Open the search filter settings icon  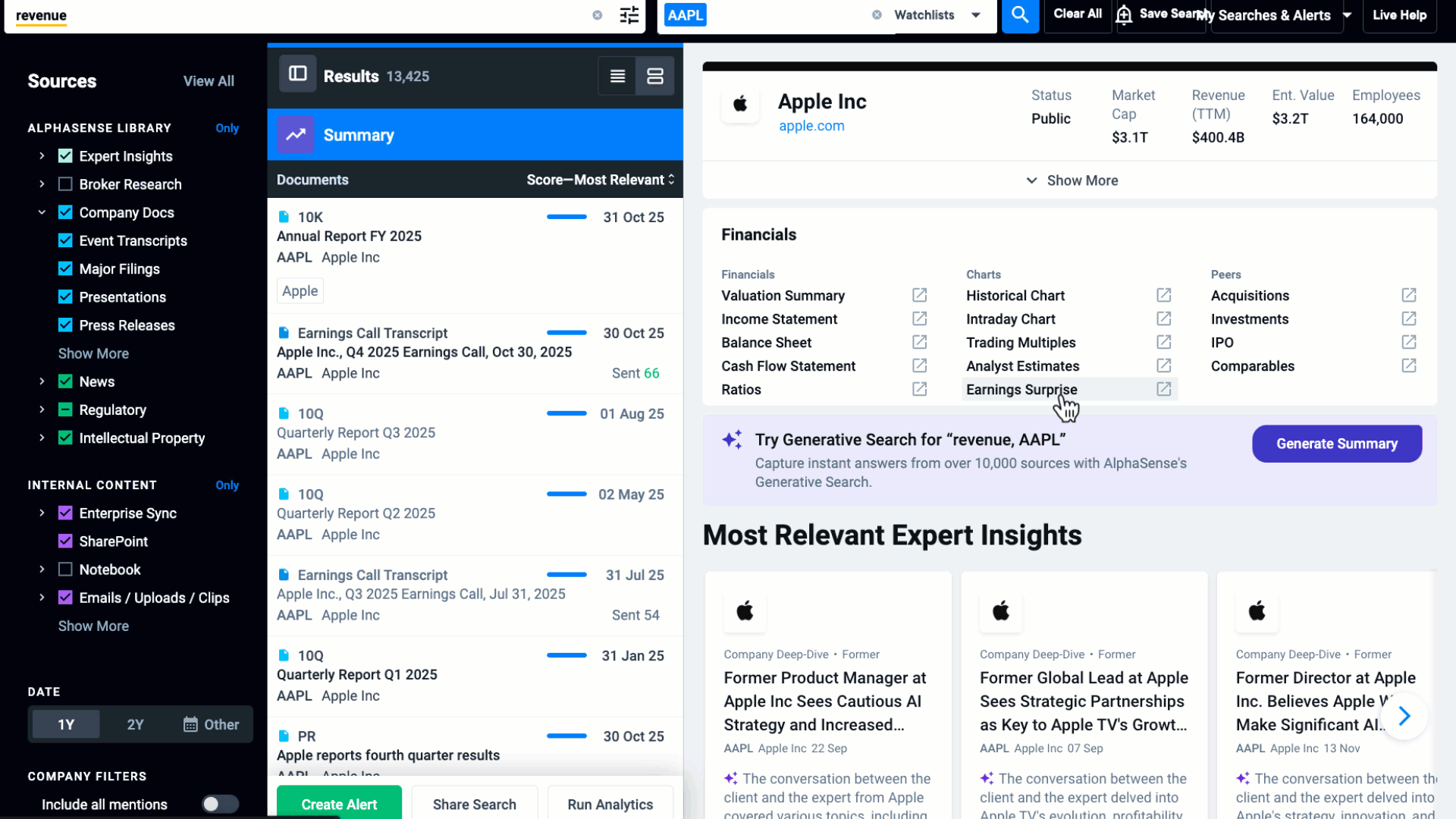point(629,15)
